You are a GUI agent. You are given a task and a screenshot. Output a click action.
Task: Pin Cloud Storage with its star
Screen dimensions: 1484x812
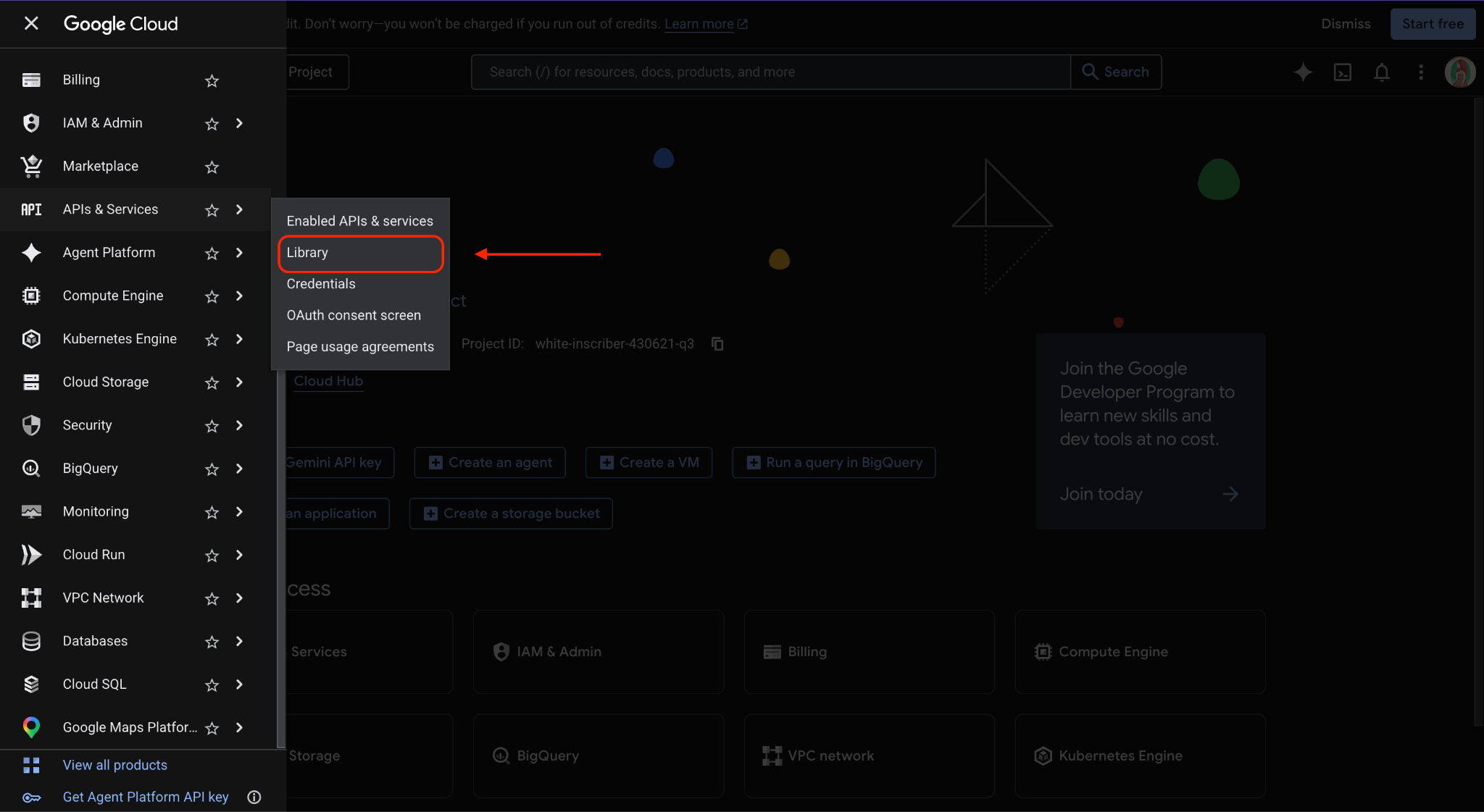click(x=212, y=382)
